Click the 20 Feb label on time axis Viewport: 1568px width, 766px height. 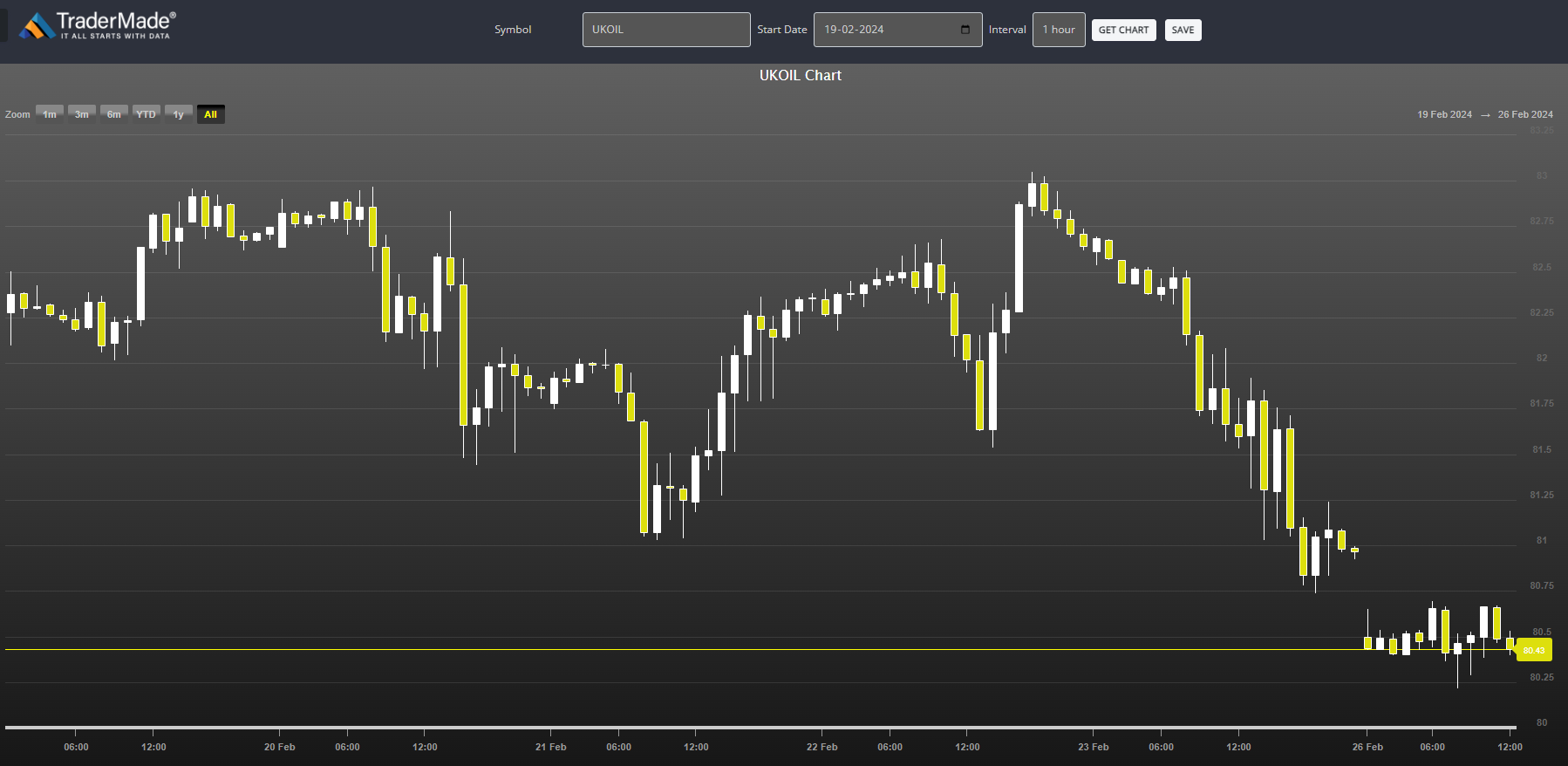point(280,747)
